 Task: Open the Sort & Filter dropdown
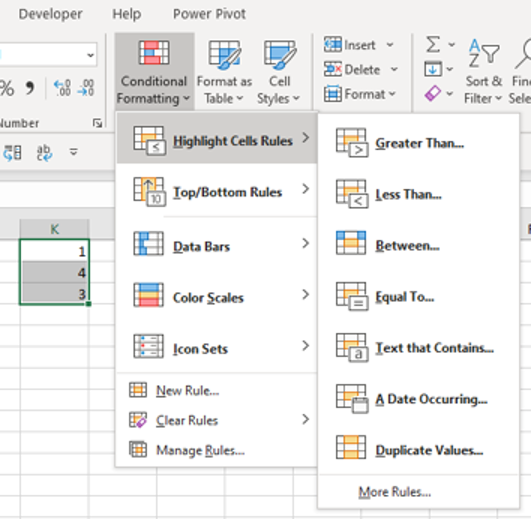tap(483, 72)
